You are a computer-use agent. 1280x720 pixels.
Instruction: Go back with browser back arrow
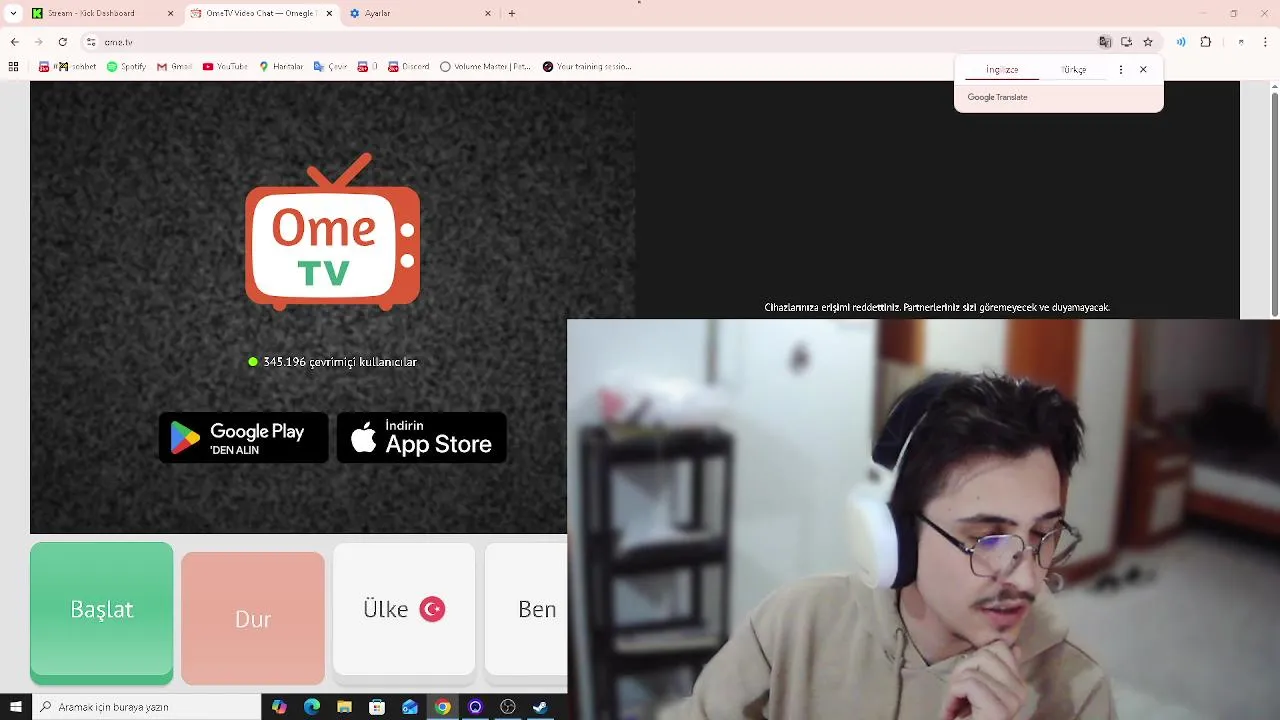14,42
